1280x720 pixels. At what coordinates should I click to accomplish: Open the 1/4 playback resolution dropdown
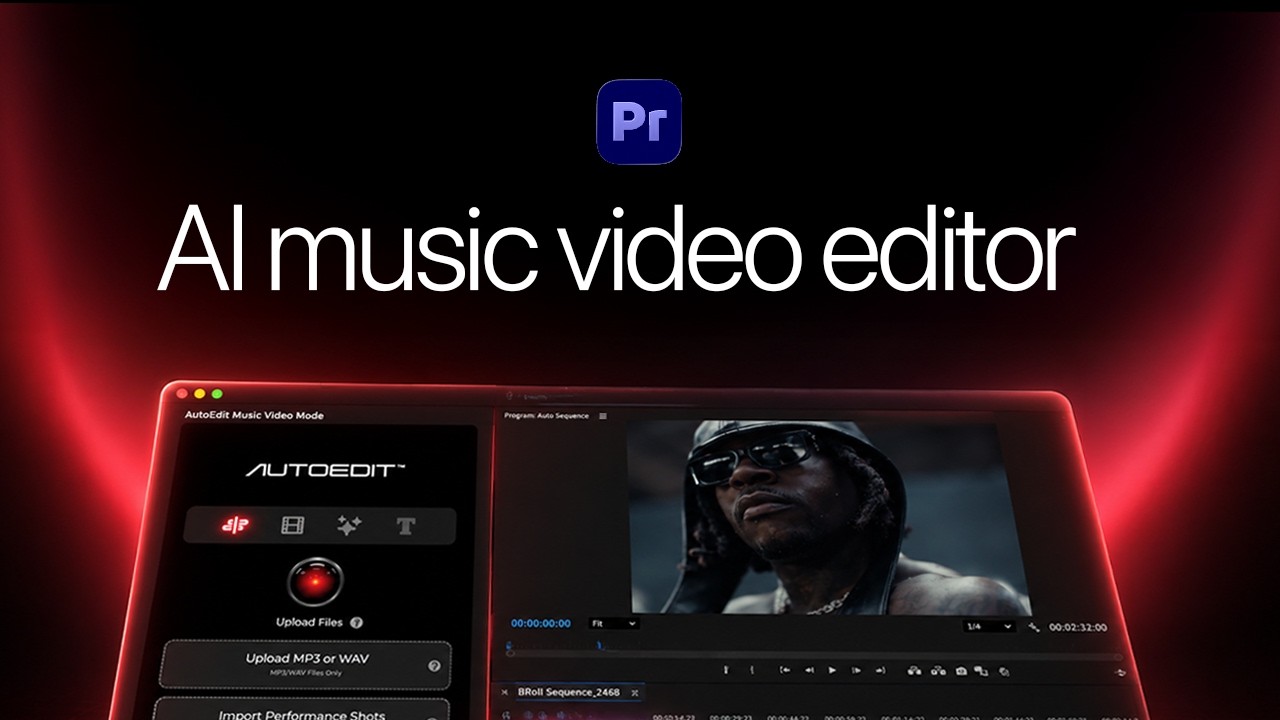(x=990, y=627)
